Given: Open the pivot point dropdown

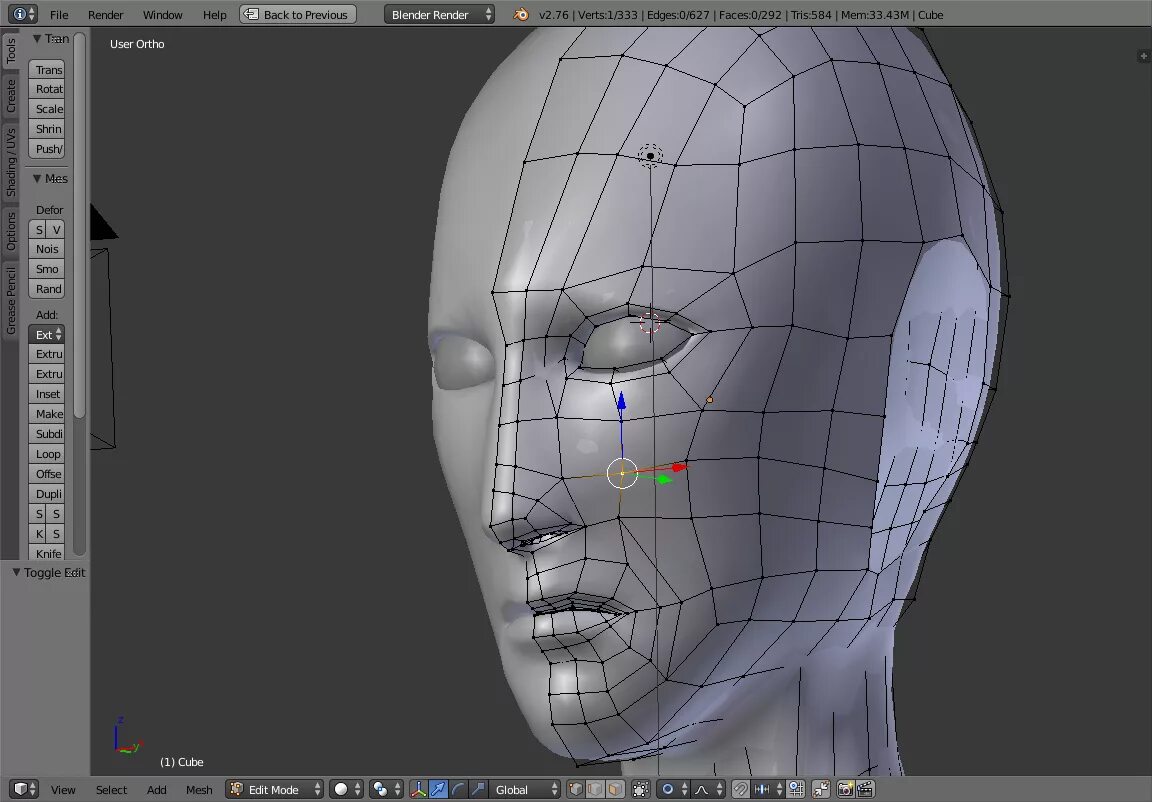Looking at the screenshot, I should tap(386, 790).
